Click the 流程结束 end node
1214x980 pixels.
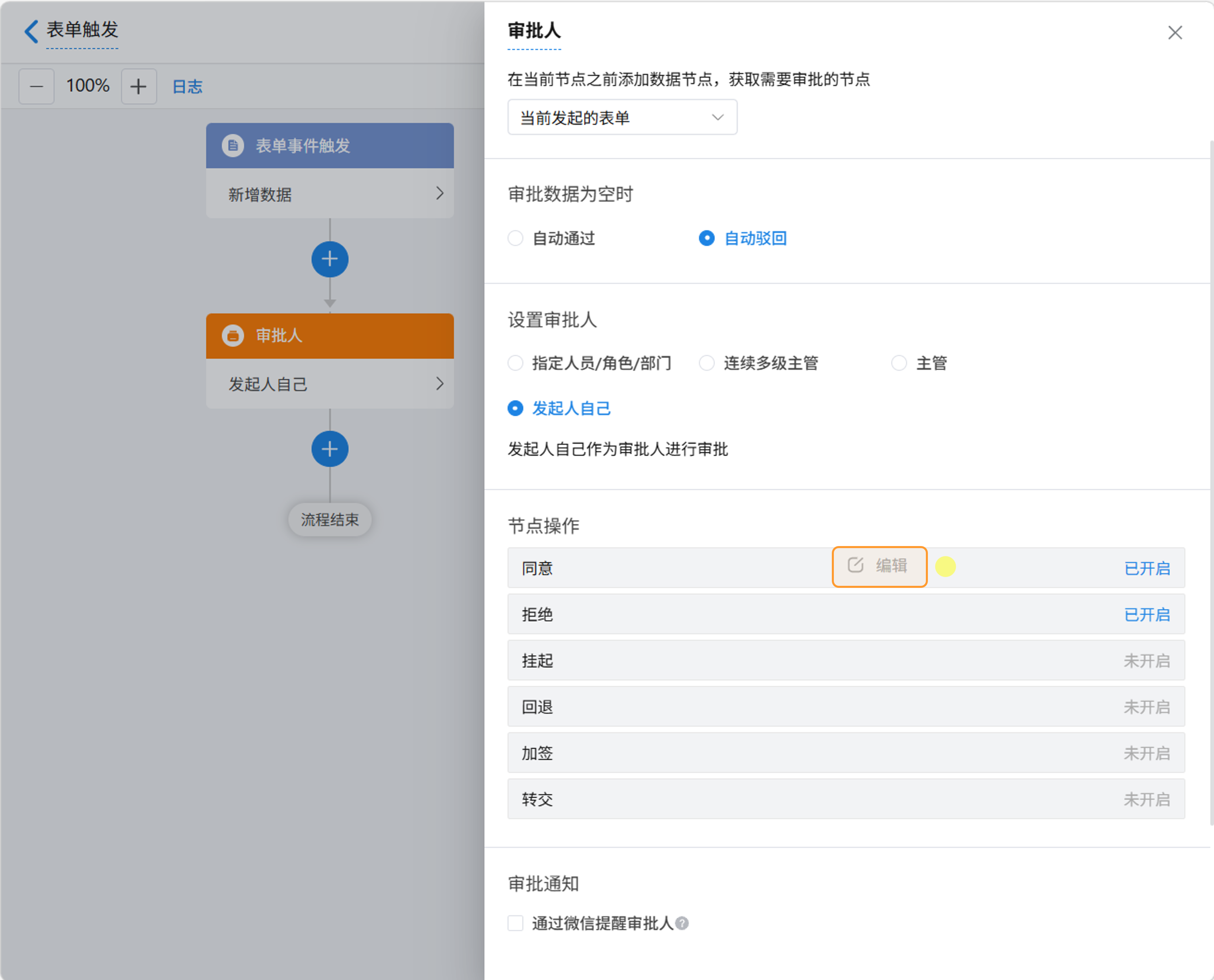[x=330, y=520]
